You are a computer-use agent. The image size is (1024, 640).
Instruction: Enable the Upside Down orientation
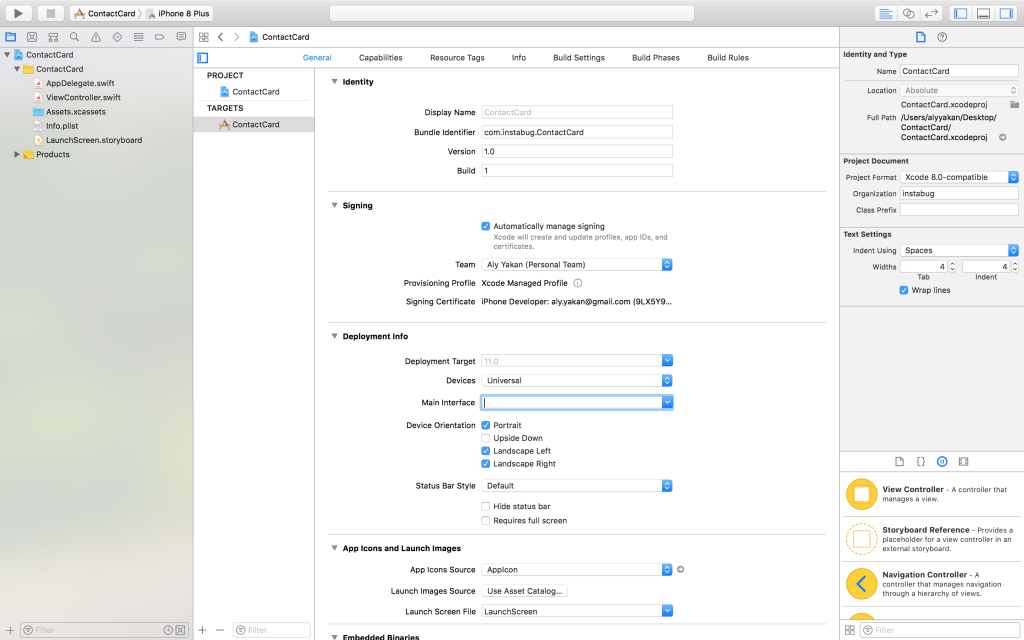[x=486, y=437]
